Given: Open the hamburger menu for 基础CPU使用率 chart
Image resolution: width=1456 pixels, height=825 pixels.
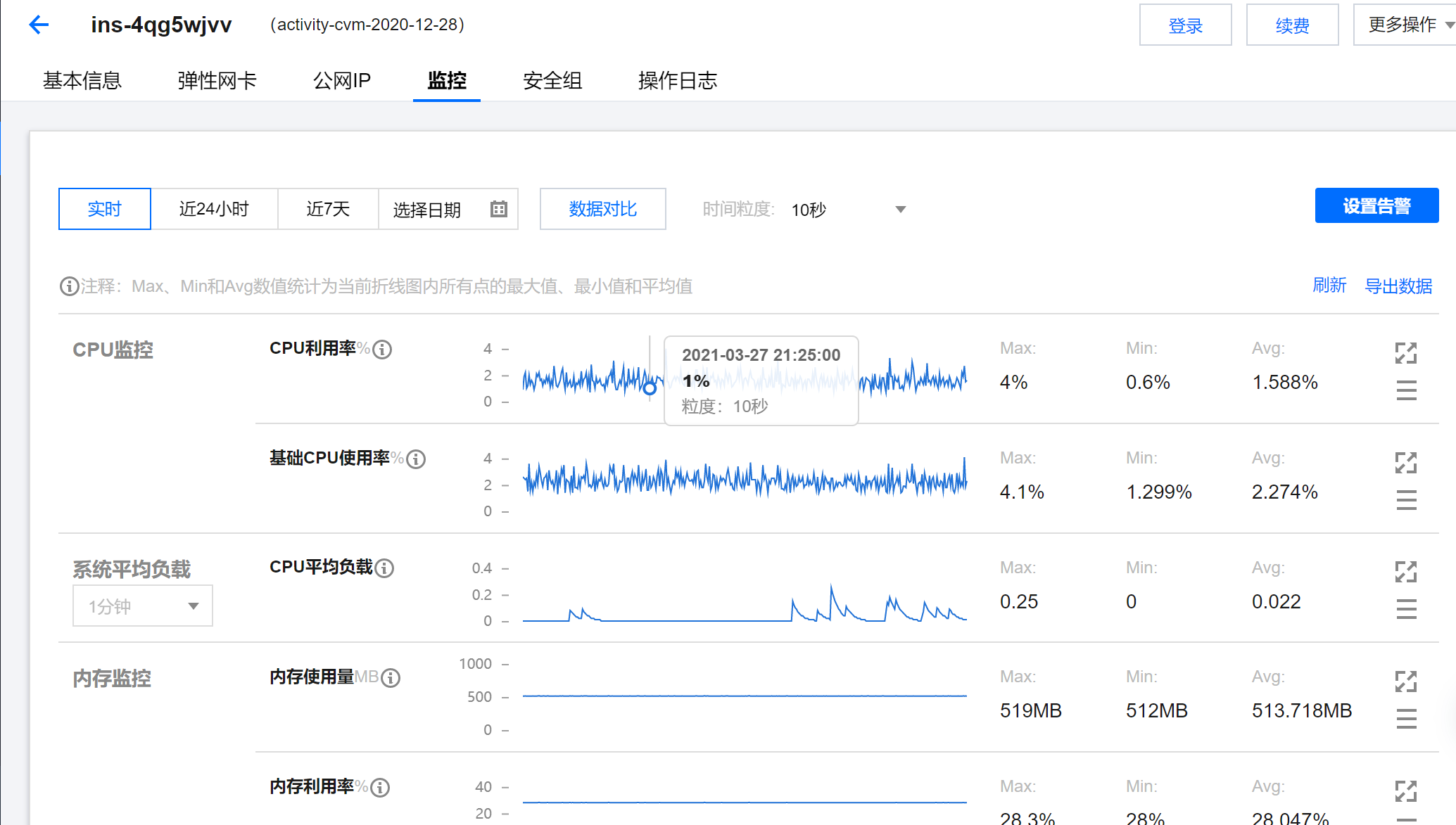Looking at the screenshot, I should click(1406, 500).
